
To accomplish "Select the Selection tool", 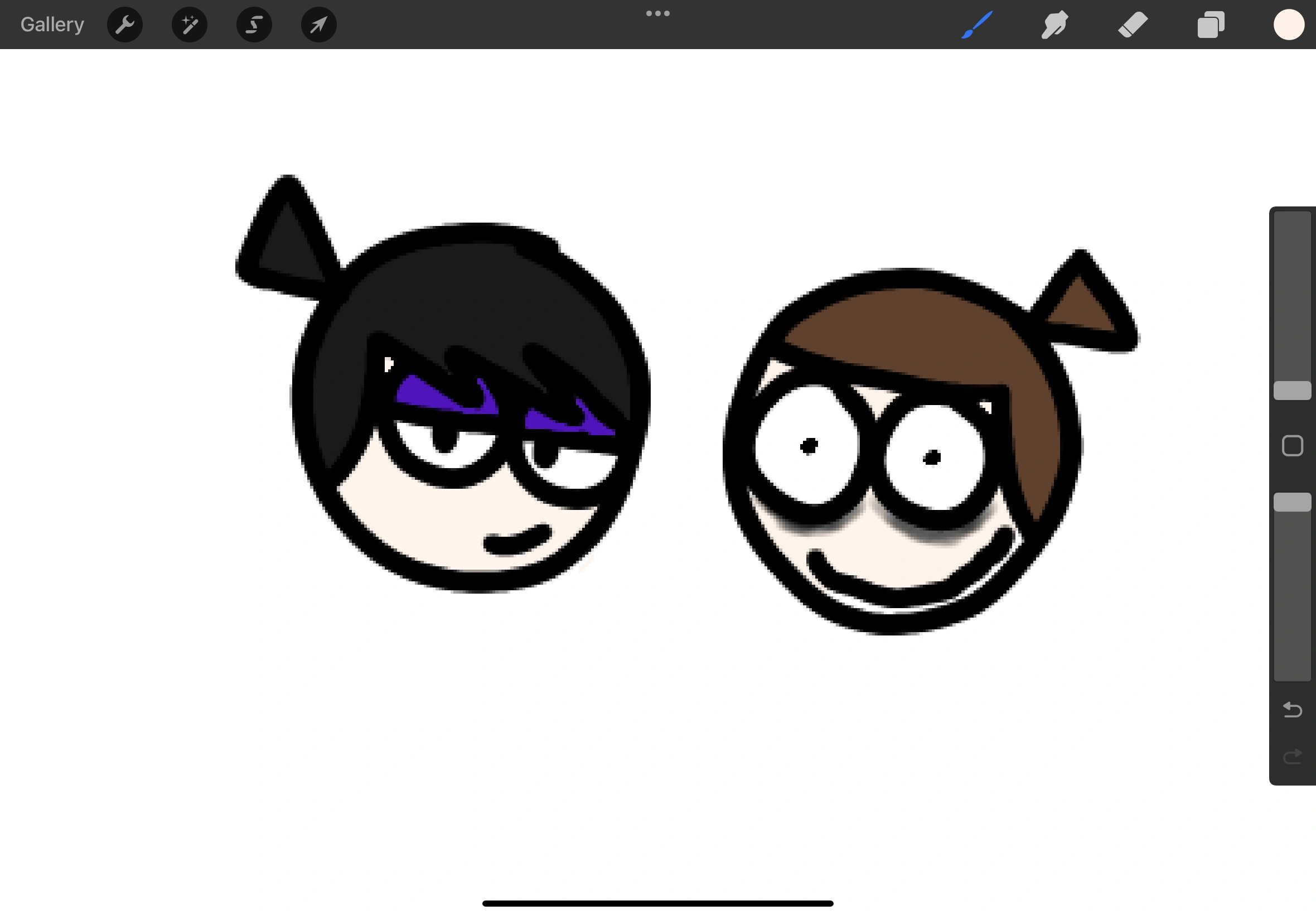I will (254, 24).
